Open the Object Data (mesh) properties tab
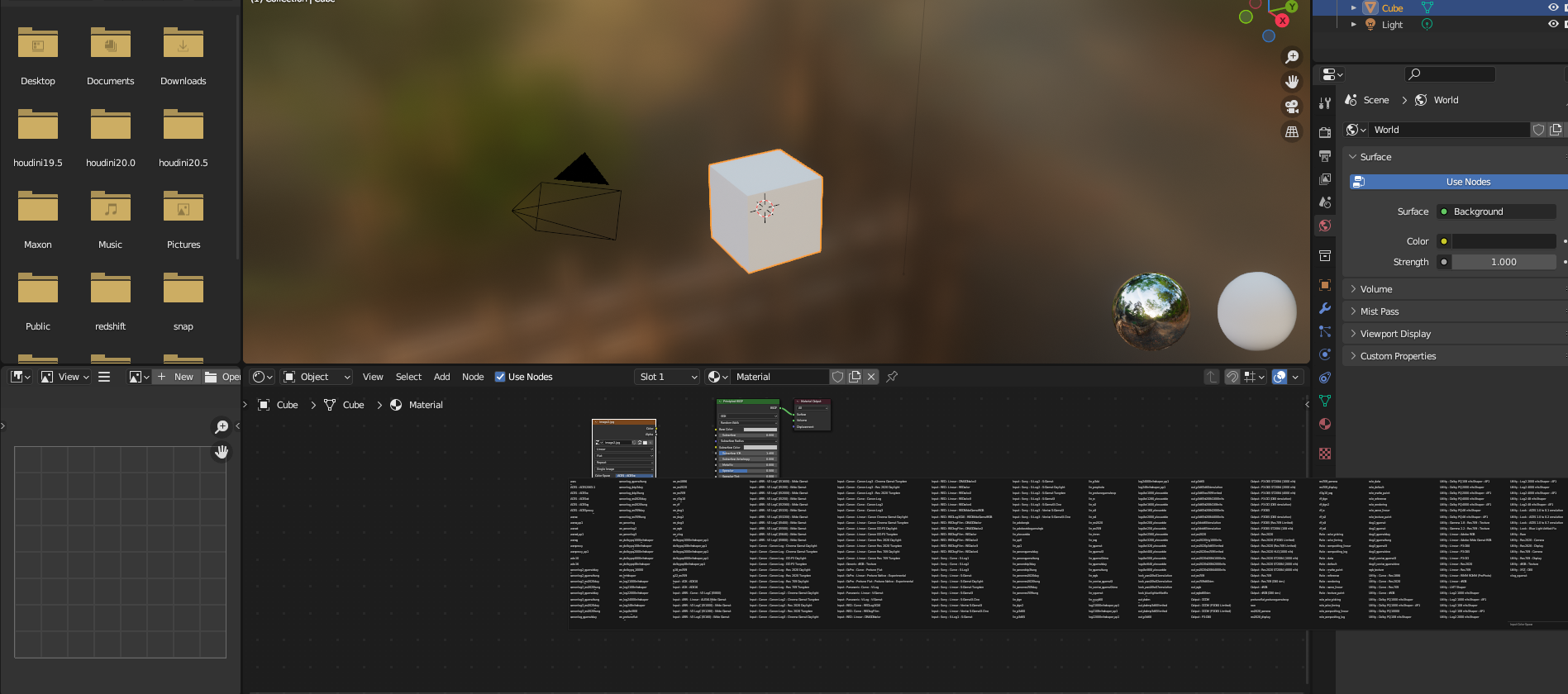The width and height of the screenshot is (1568, 694). click(x=1325, y=401)
